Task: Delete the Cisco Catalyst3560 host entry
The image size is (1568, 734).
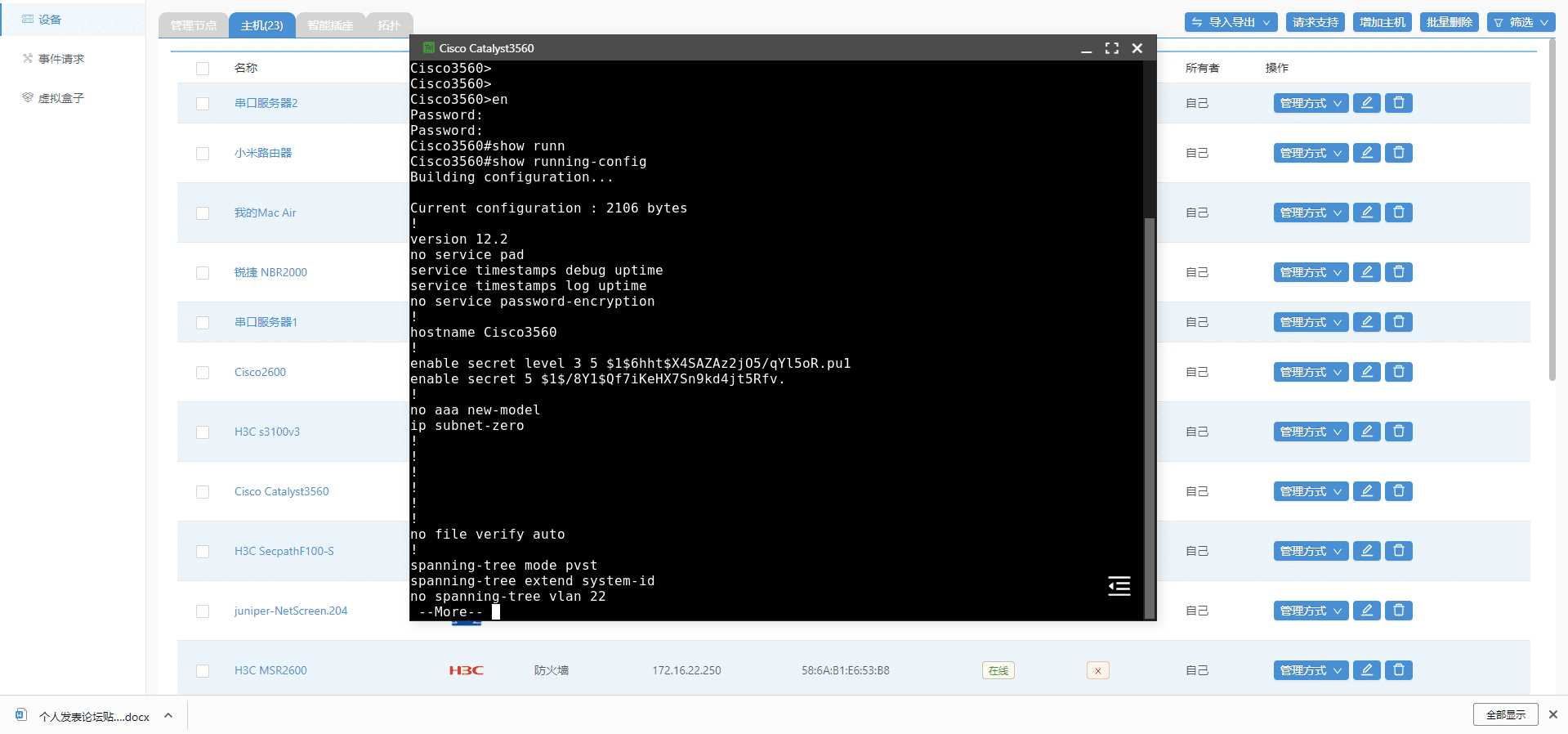Action: coord(1398,491)
